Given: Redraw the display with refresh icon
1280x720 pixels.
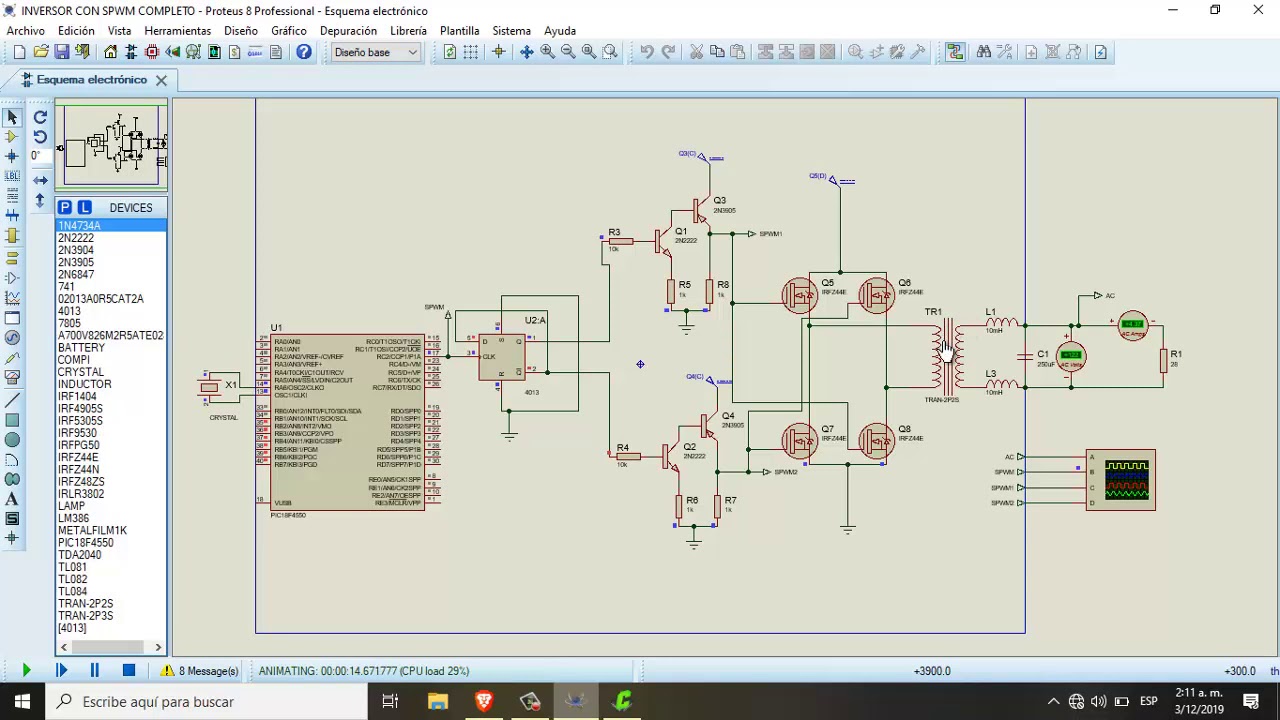Looking at the screenshot, I should [x=450, y=52].
